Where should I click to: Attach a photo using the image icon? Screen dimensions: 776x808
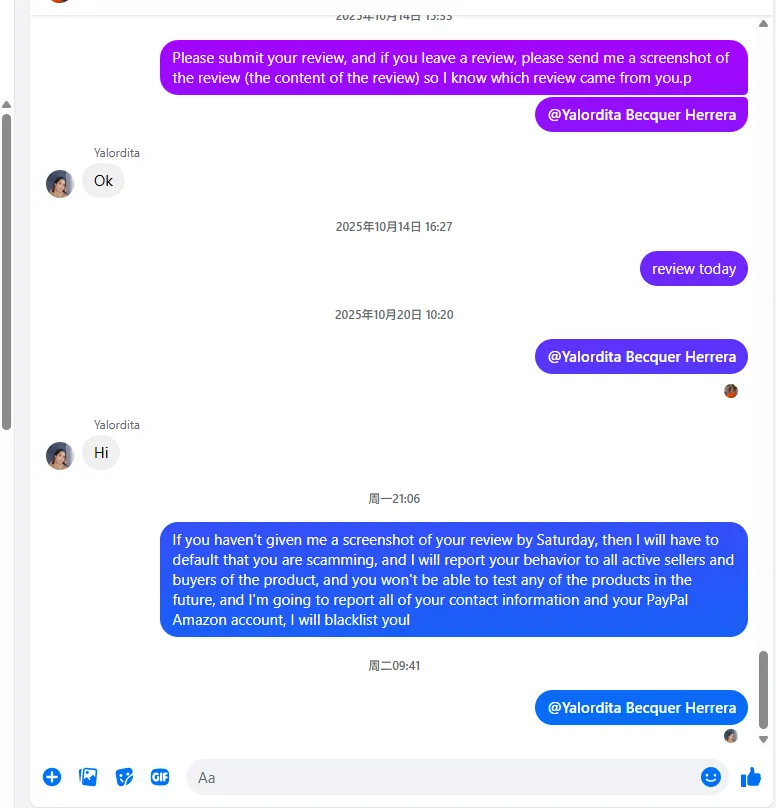coord(88,777)
